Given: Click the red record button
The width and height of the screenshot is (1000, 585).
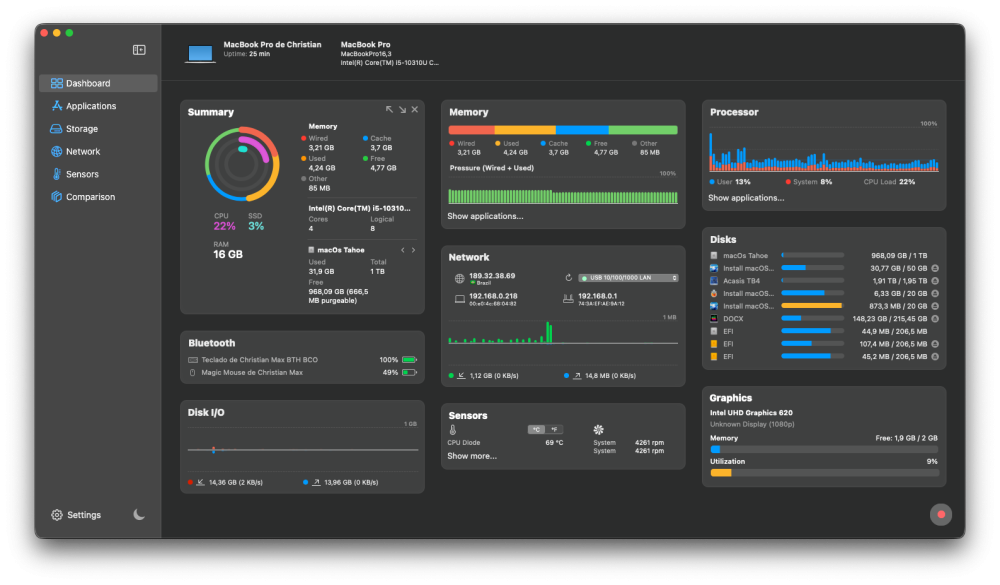Looking at the screenshot, I should (941, 514).
